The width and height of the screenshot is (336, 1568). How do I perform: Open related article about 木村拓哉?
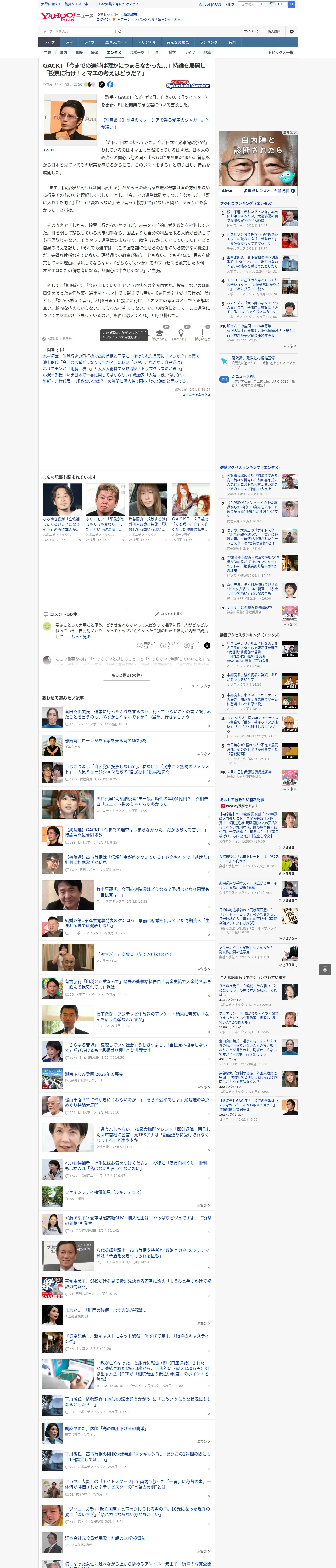pyautogui.click(x=121, y=356)
